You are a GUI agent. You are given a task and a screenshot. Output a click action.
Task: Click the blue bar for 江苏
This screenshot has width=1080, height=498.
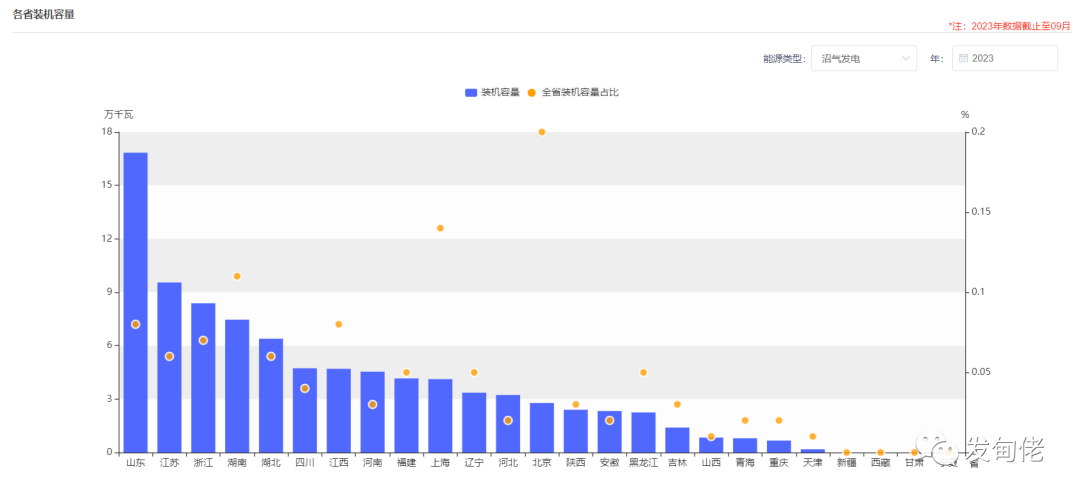[x=169, y=367]
